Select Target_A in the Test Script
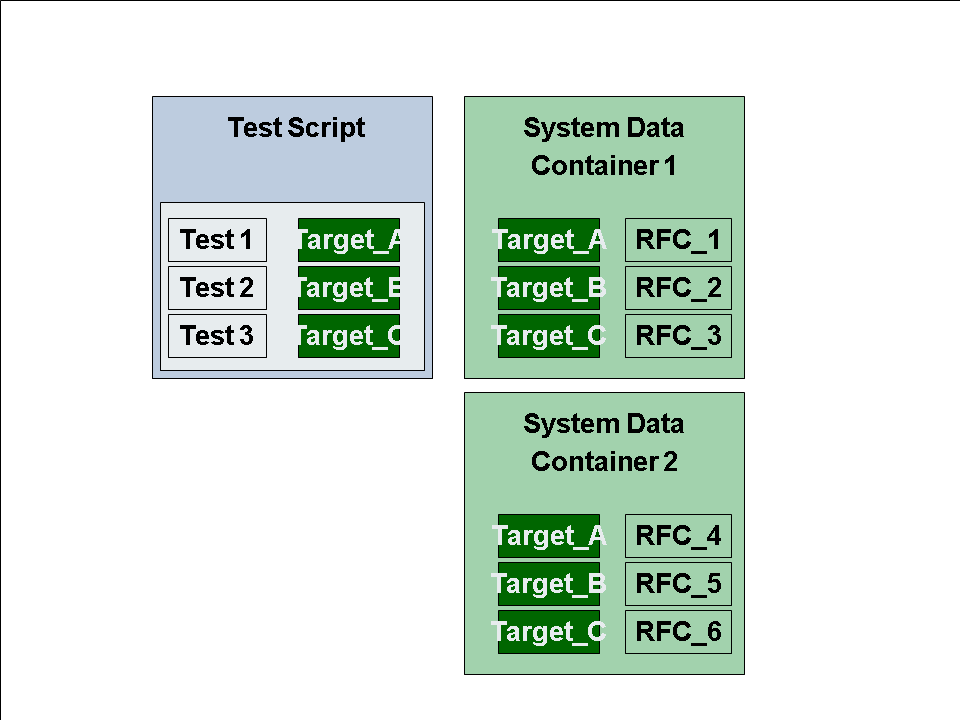The width and height of the screenshot is (960, 720). [x=349, y=240]
